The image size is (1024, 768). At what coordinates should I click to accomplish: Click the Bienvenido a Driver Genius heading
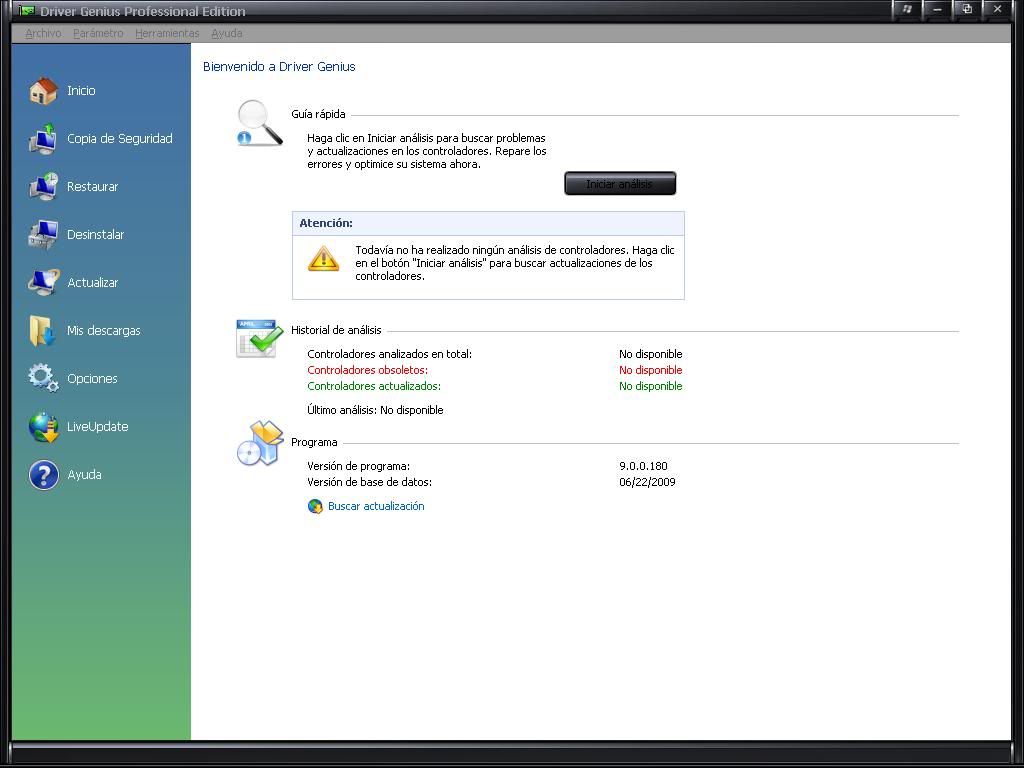point(279,67)
